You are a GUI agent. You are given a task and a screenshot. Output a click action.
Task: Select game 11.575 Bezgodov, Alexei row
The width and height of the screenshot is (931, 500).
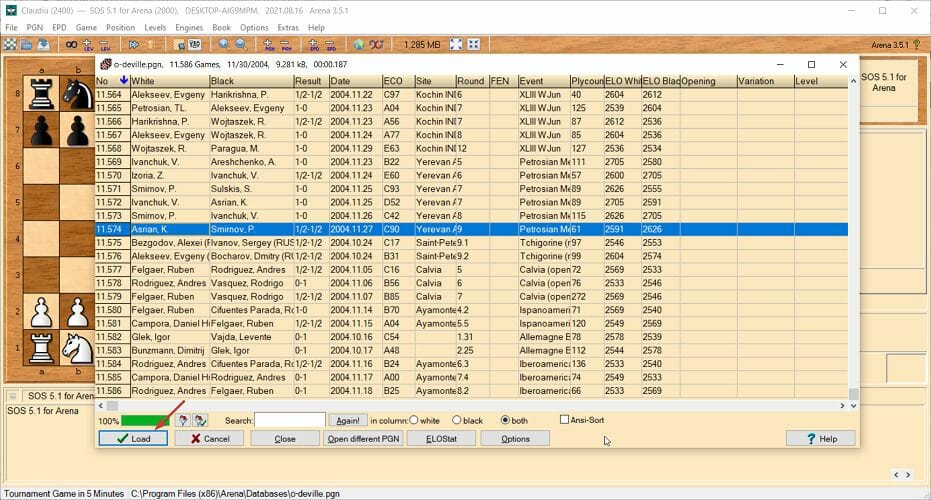(x=471, y=242)
